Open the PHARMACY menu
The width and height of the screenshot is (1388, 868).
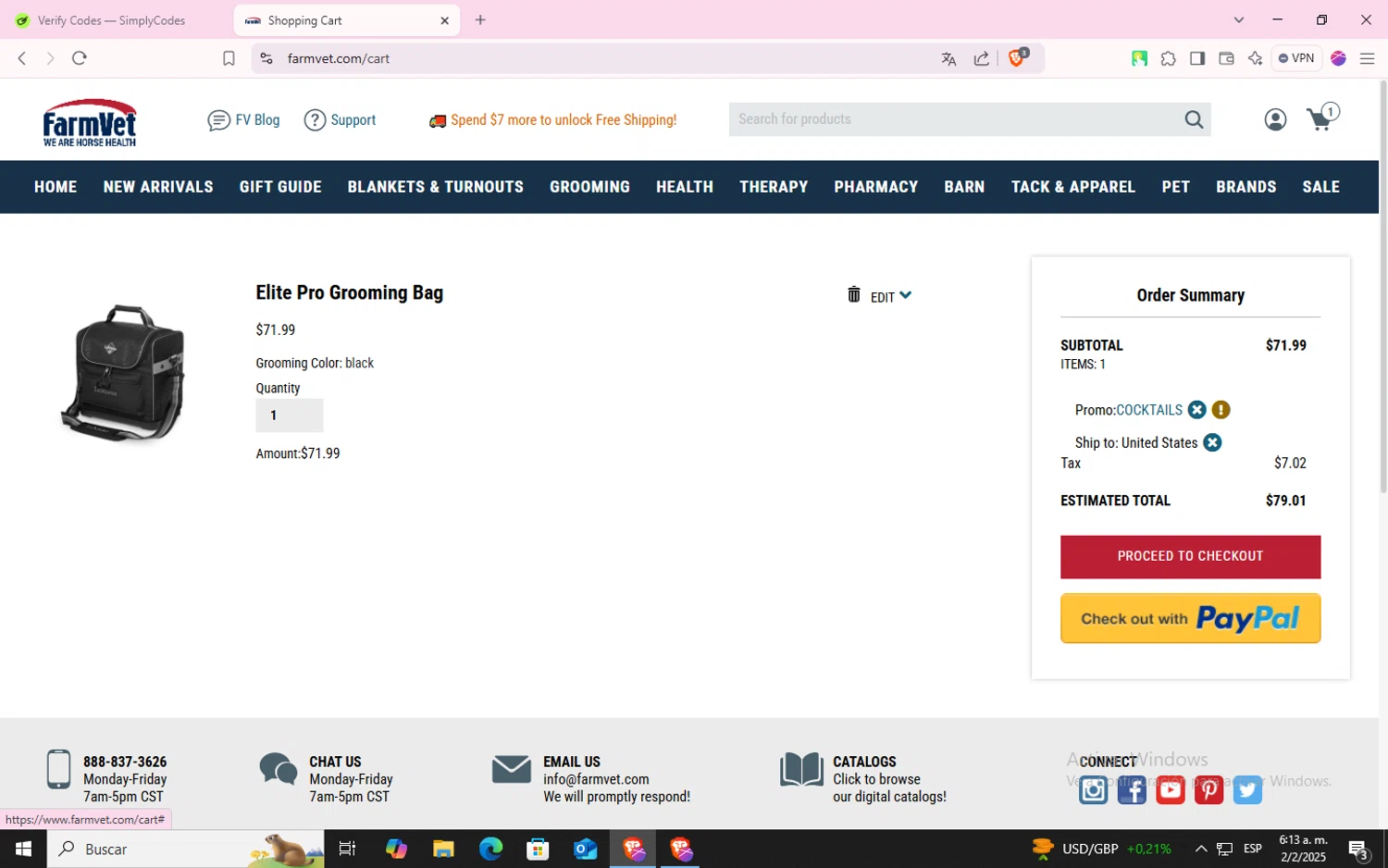[876, 187]
